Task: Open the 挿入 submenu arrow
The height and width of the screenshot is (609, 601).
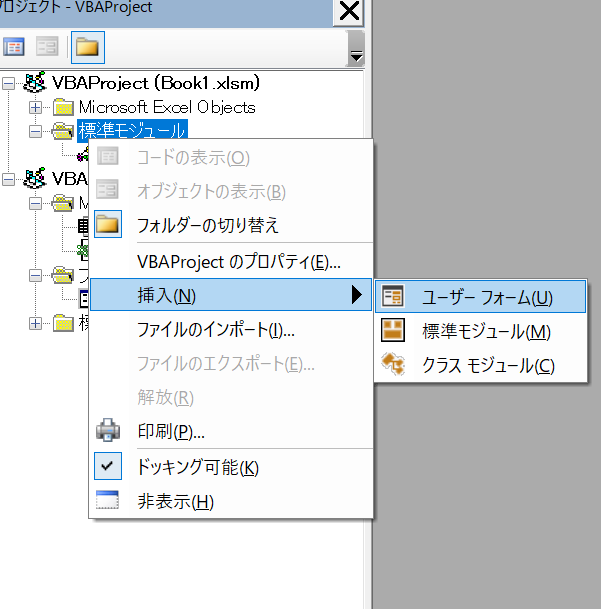Action: tap(355, 296)
